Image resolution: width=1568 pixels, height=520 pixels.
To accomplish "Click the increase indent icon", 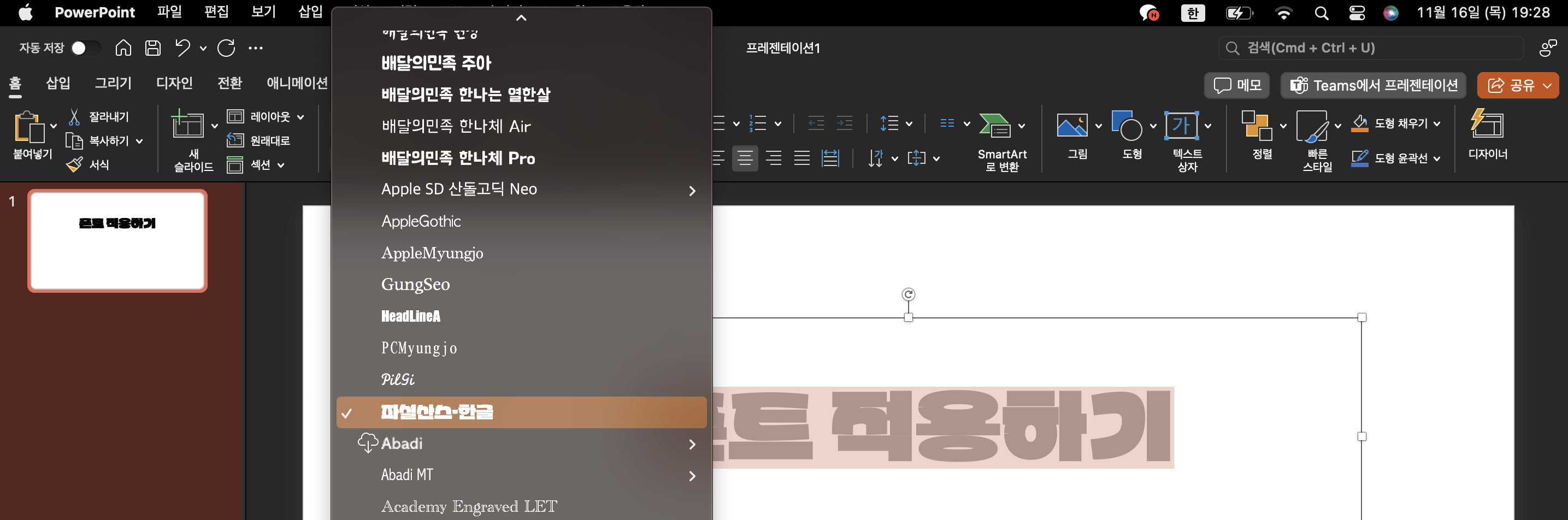I will [x=844, y=123].
